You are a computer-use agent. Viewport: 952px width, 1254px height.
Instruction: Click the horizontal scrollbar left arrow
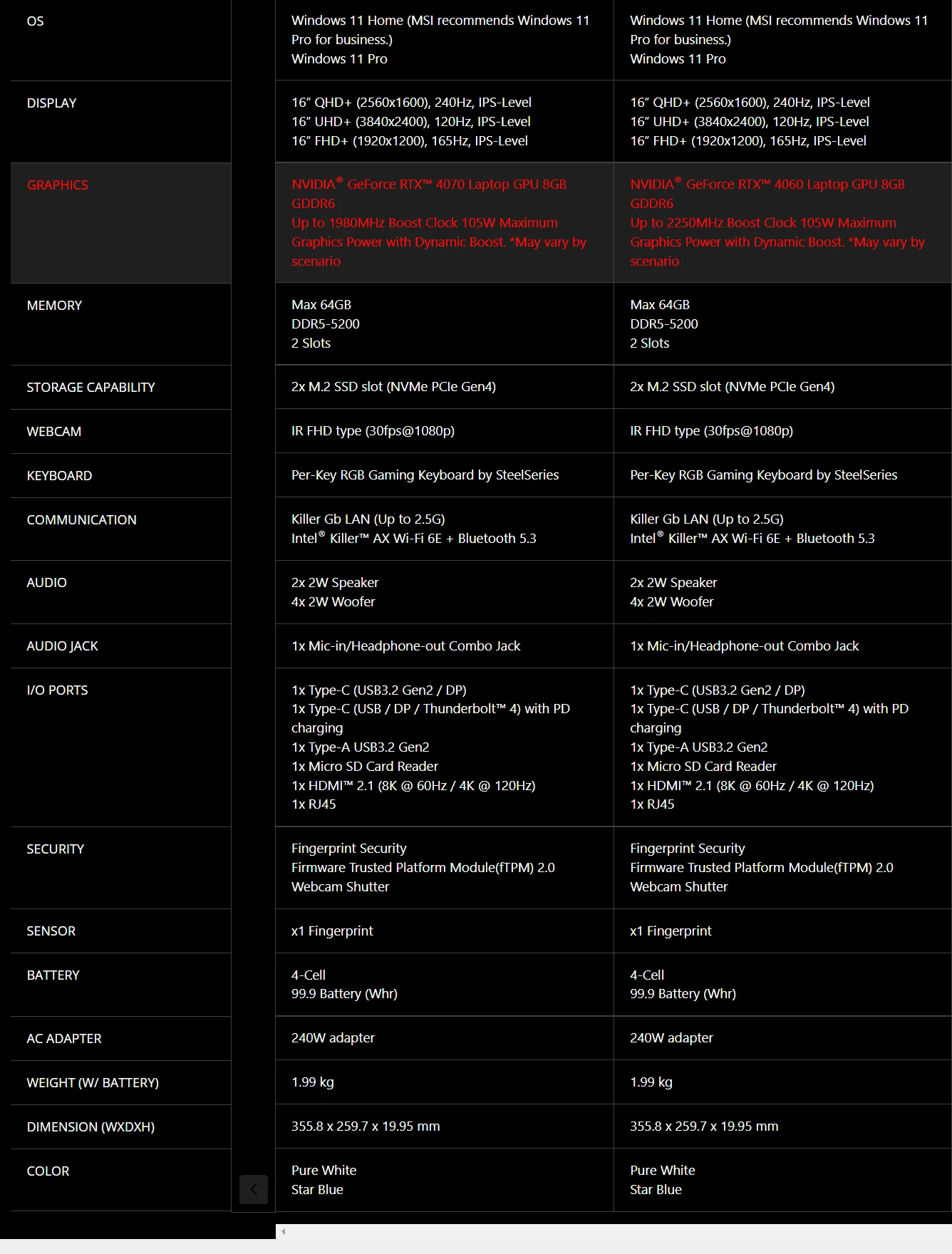[284, 1231]
